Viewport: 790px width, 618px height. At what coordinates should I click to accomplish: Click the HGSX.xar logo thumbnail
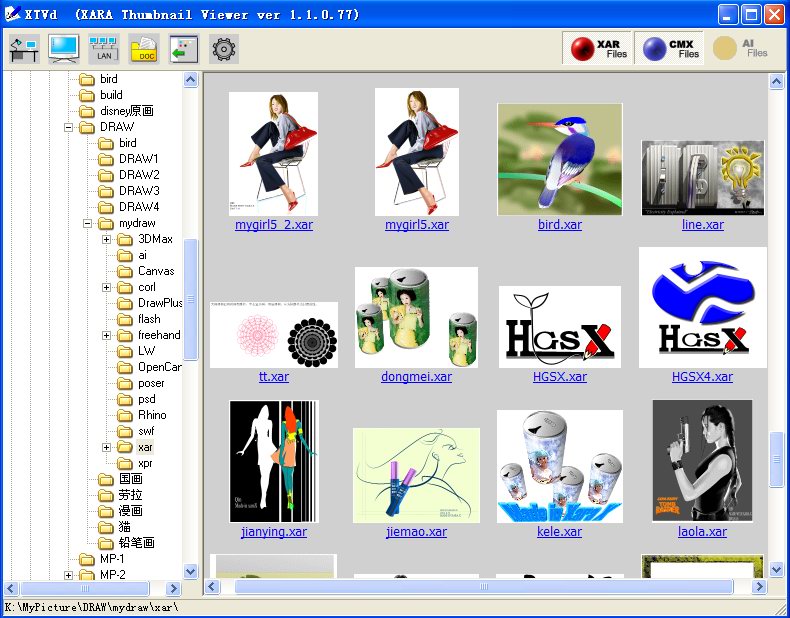[560, 327]
